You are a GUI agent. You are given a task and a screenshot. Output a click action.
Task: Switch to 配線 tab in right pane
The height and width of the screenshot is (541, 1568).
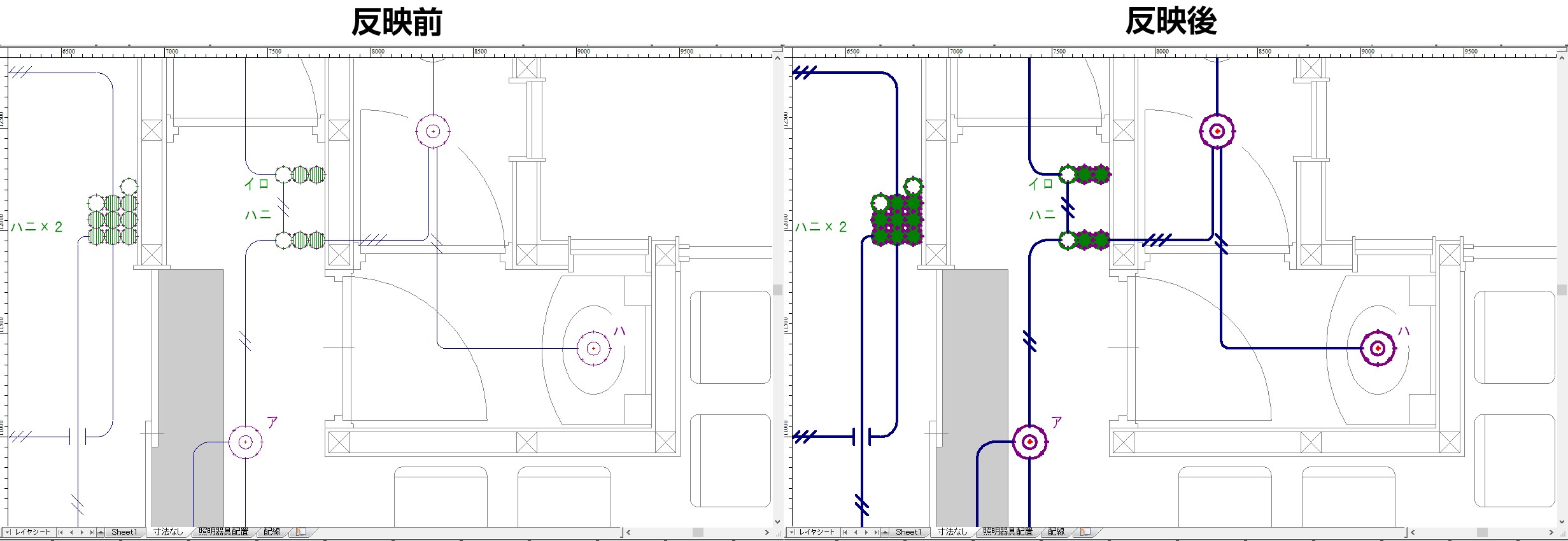[1056, 532]
